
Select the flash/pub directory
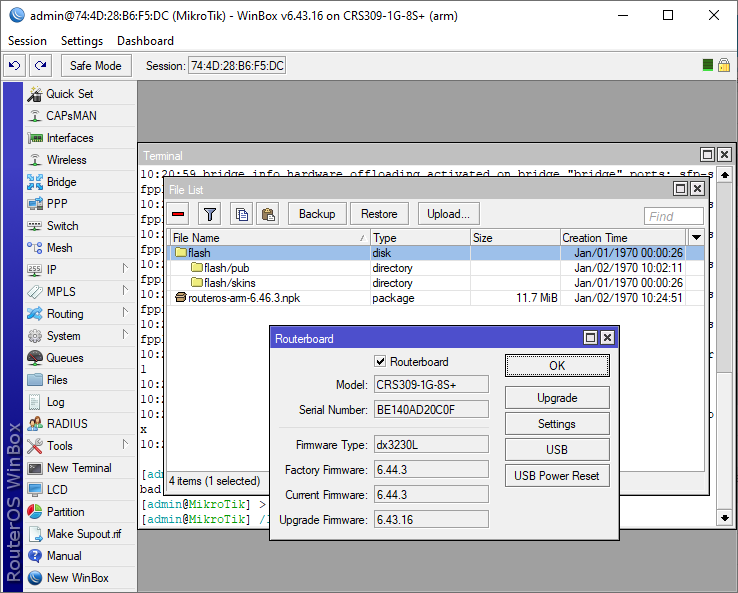435,268
